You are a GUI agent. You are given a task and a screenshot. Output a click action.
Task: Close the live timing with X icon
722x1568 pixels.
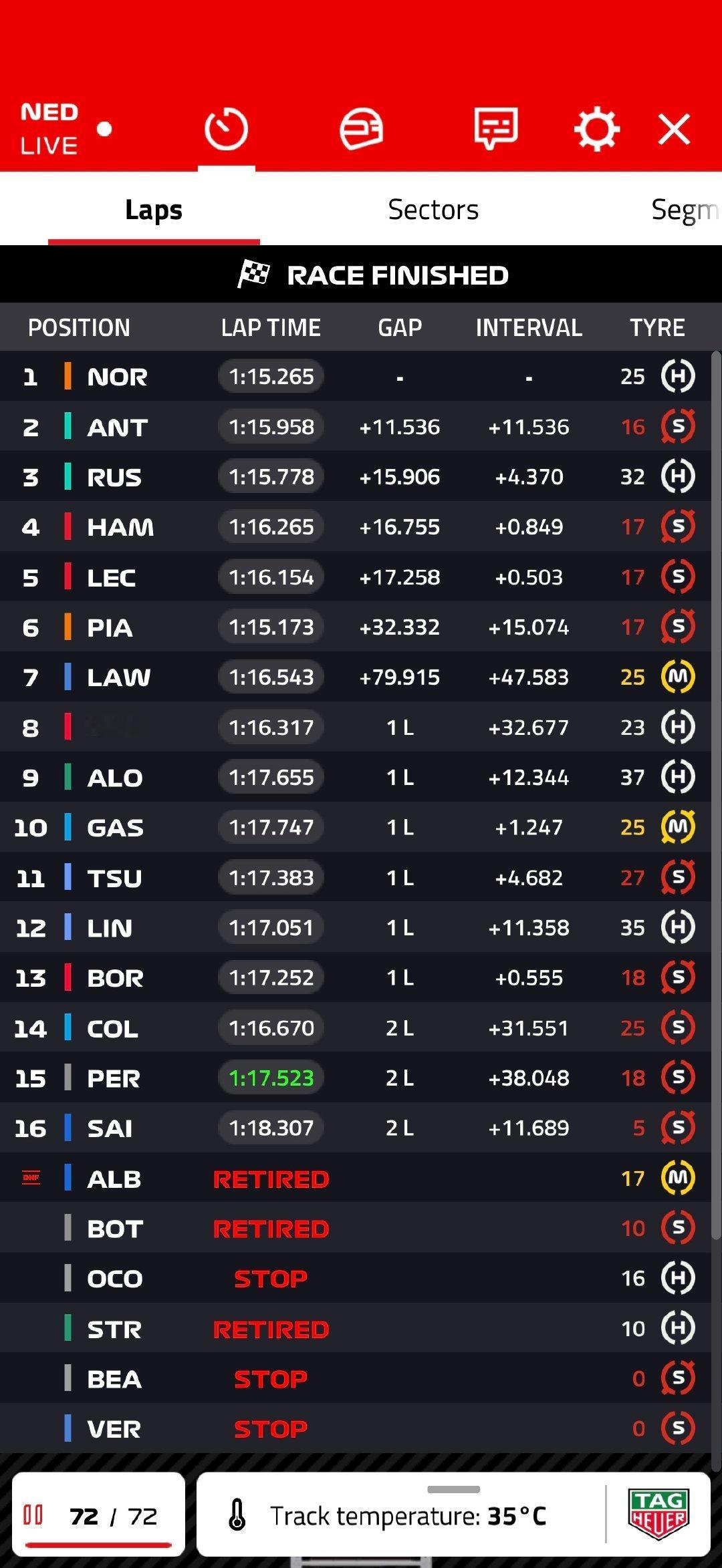(674, 129)
